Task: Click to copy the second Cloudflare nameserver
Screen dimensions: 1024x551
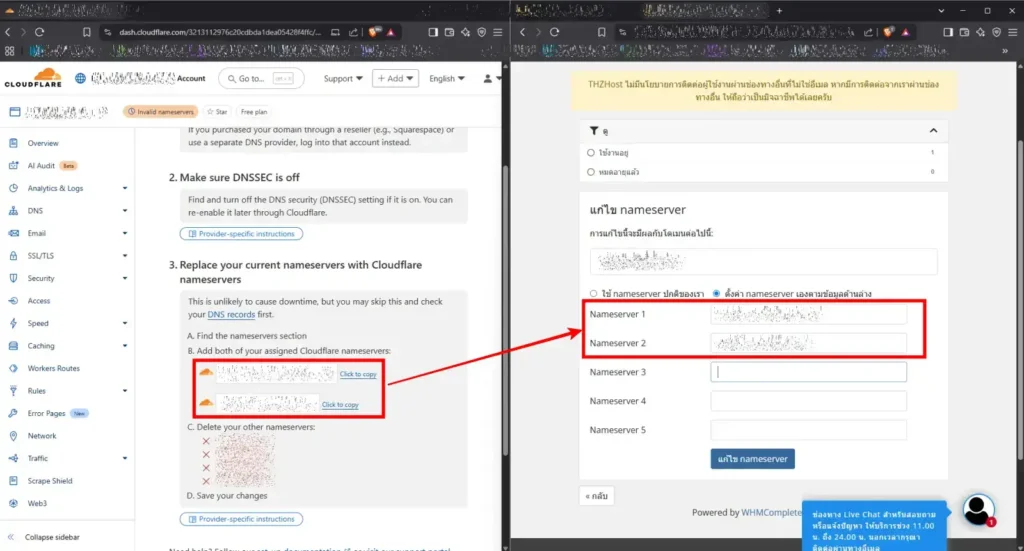Action: pyautogui.click(x=340, y=405)
